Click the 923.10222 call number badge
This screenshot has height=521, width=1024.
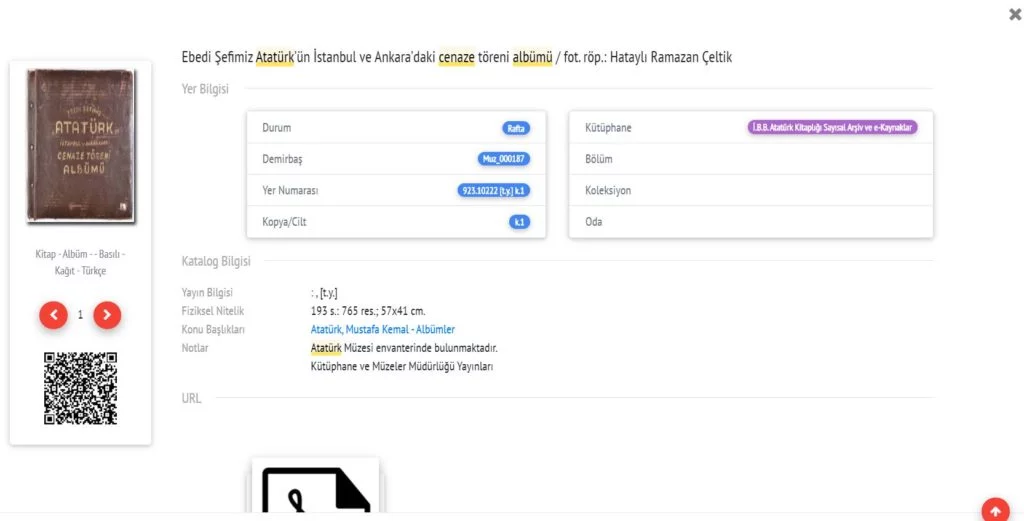(493, 190)
